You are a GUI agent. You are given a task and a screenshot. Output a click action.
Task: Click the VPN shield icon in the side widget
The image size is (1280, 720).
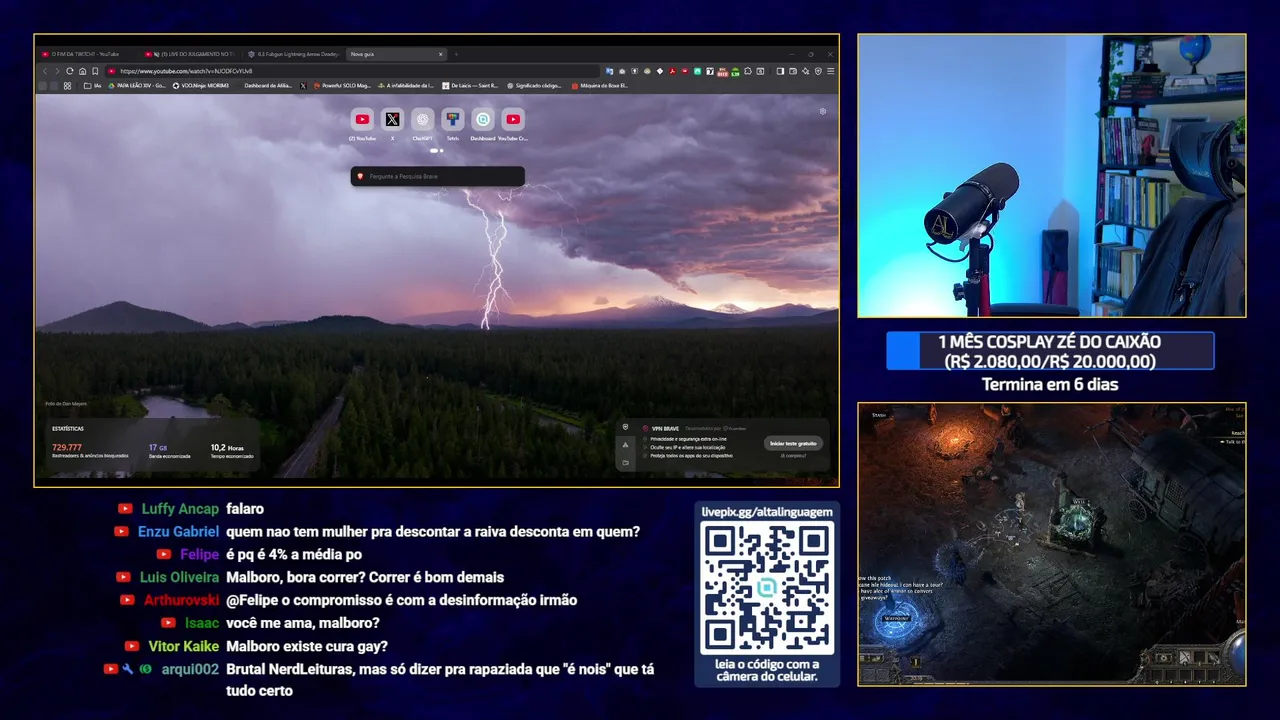click(x=625, y=427)
